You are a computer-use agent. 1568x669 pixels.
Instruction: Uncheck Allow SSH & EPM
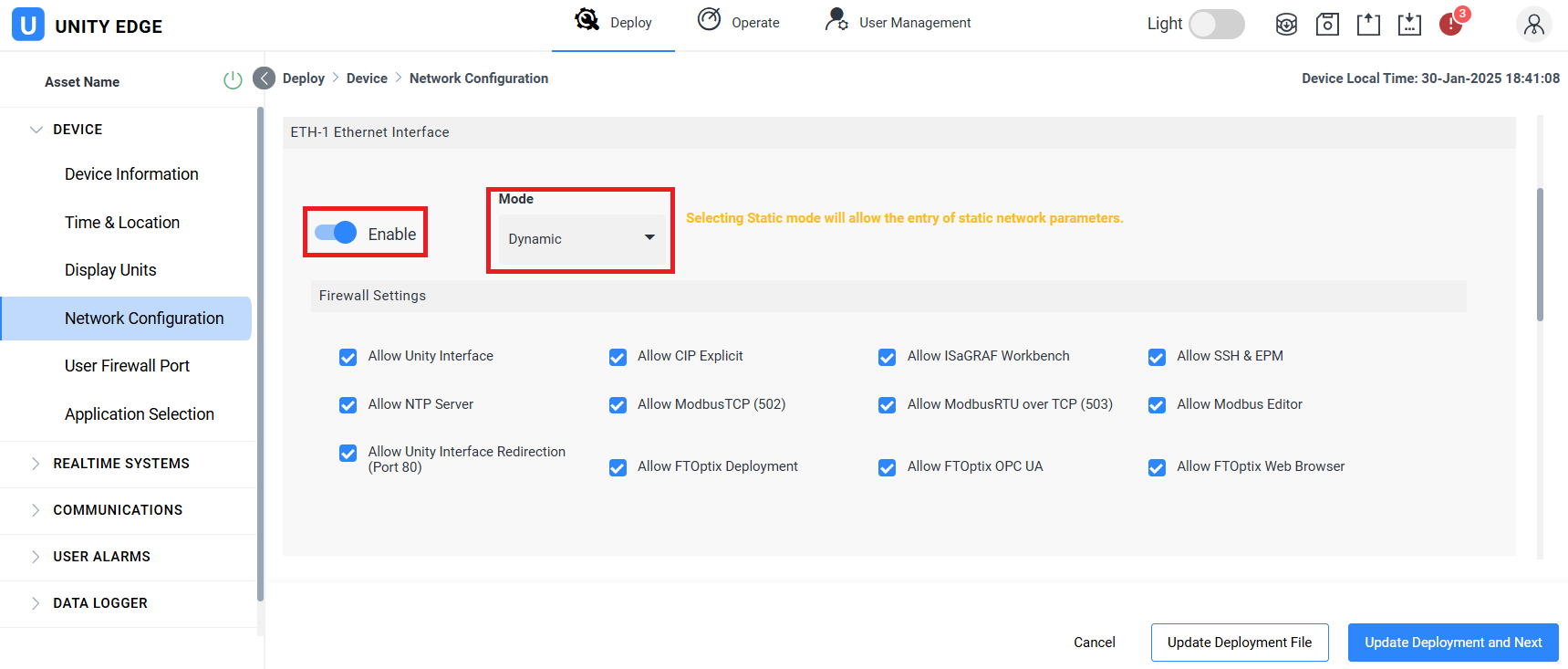[x=1157, y=357]
